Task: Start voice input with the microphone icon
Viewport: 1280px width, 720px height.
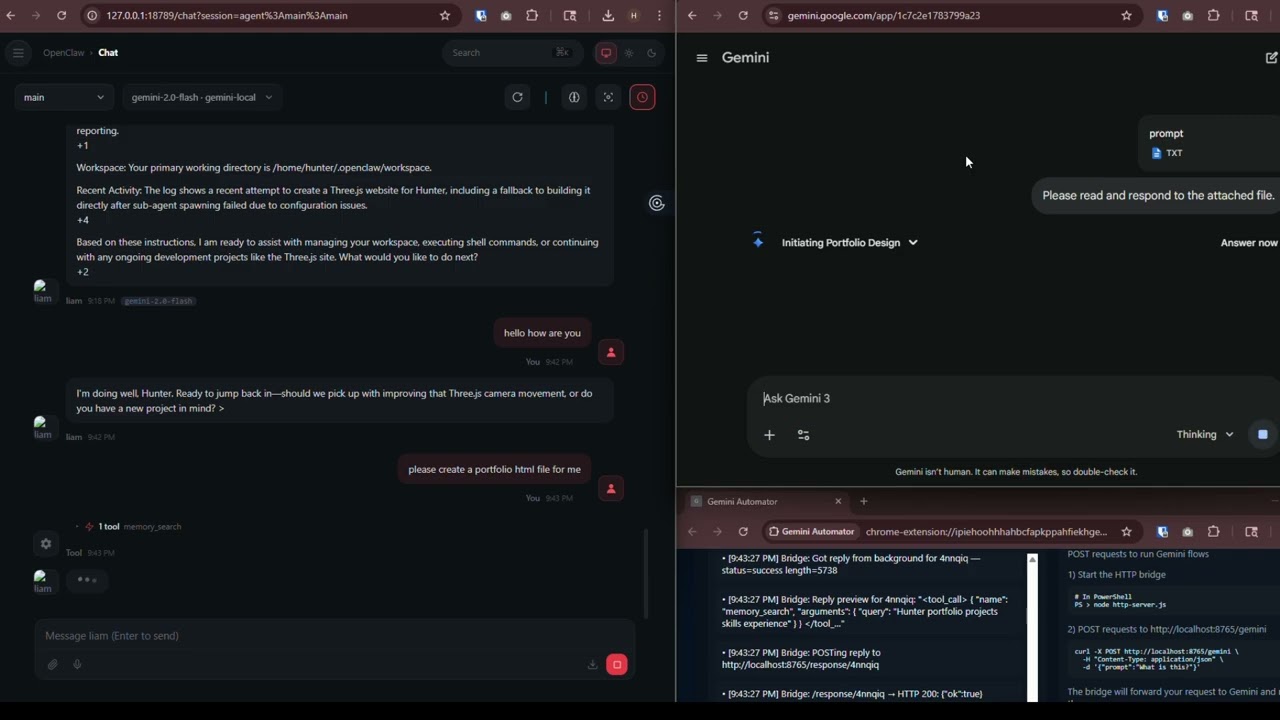Action: (x=77, y=664)
